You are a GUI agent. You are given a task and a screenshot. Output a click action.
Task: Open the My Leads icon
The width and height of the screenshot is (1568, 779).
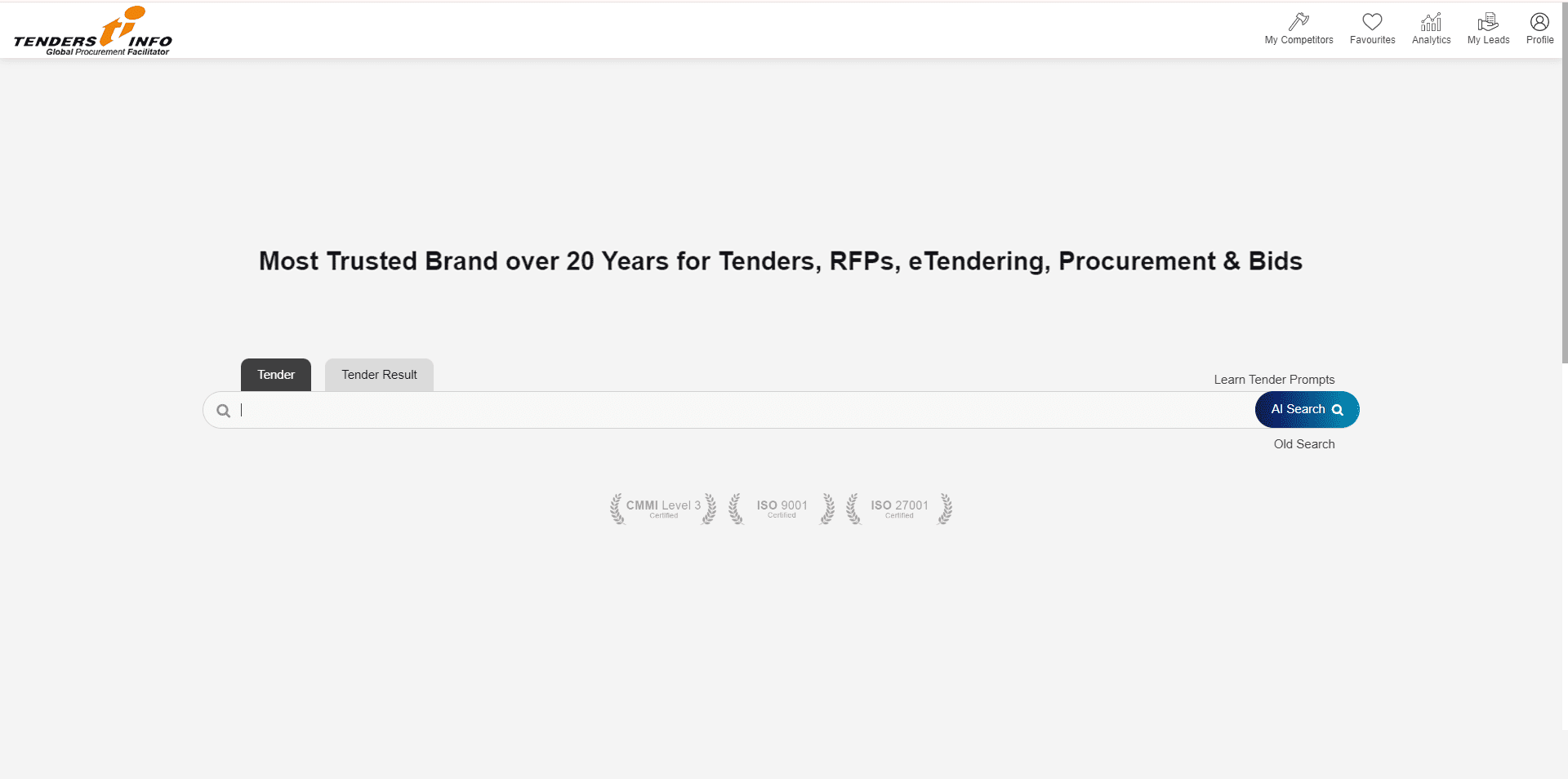point(1488,21)
